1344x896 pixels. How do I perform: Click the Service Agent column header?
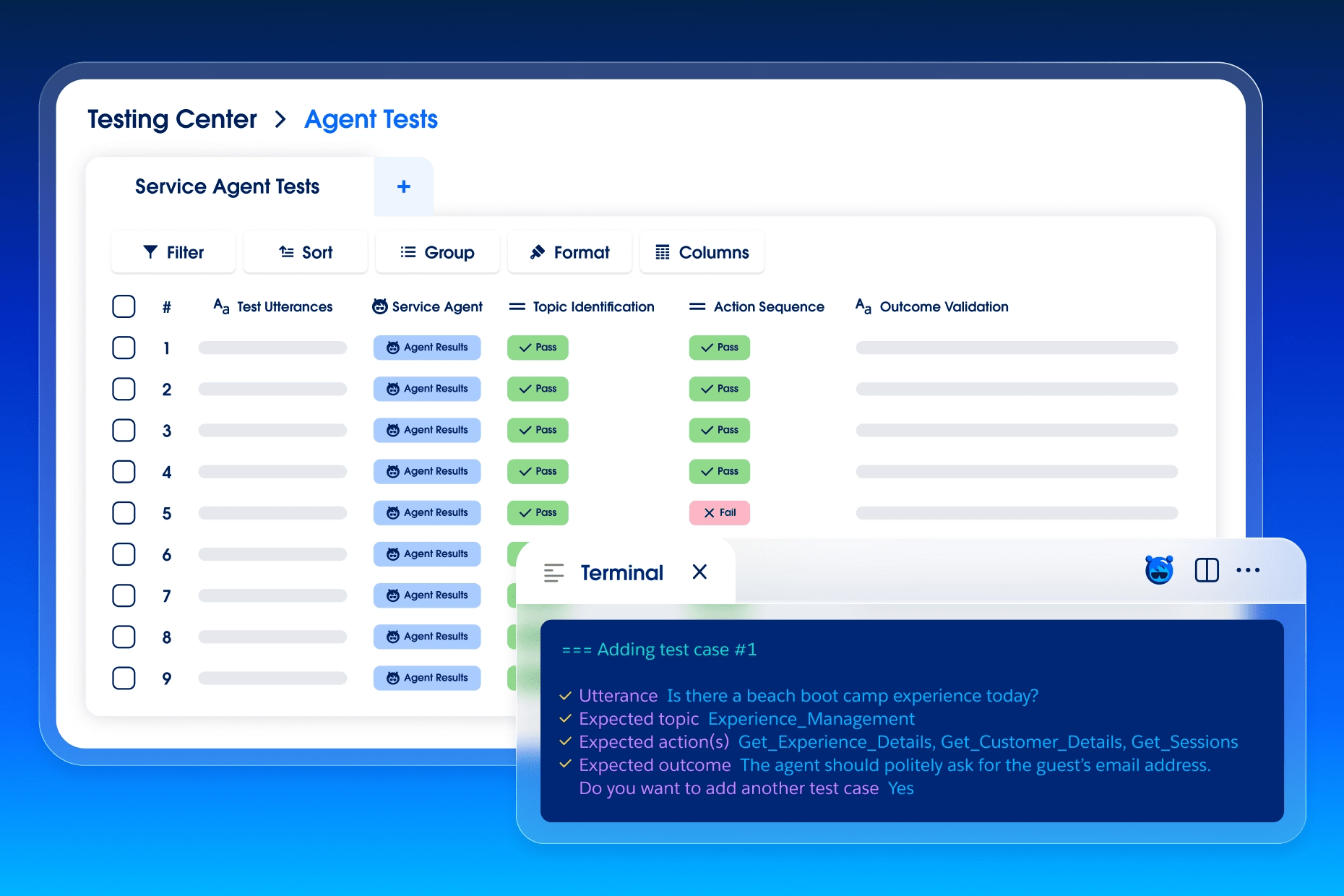[x=427, y=306]
